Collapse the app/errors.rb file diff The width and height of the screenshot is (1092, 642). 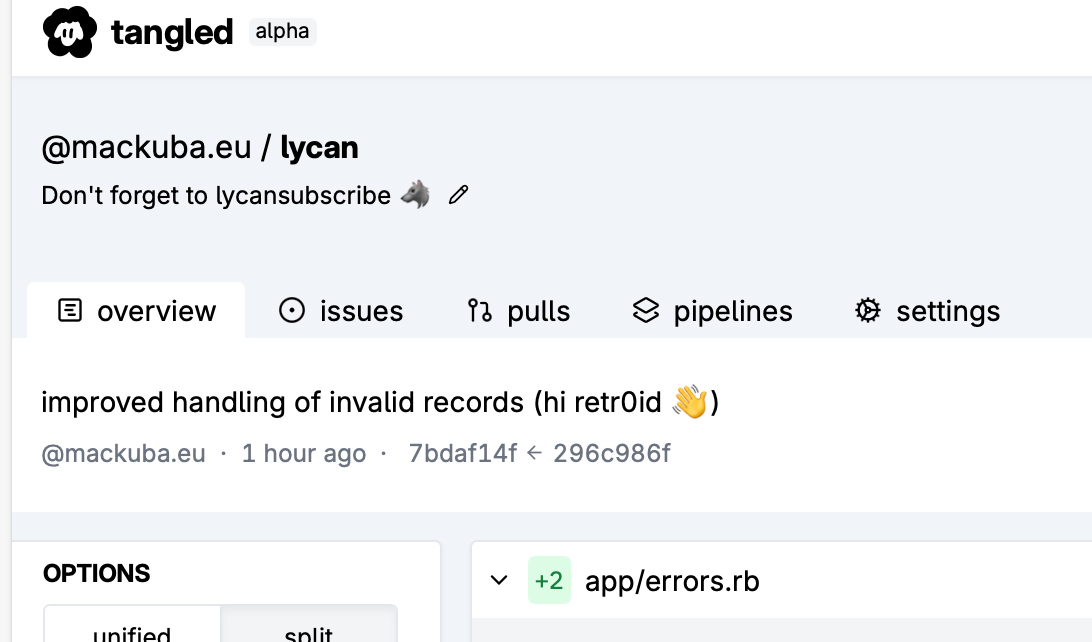[x=500, y=581]
